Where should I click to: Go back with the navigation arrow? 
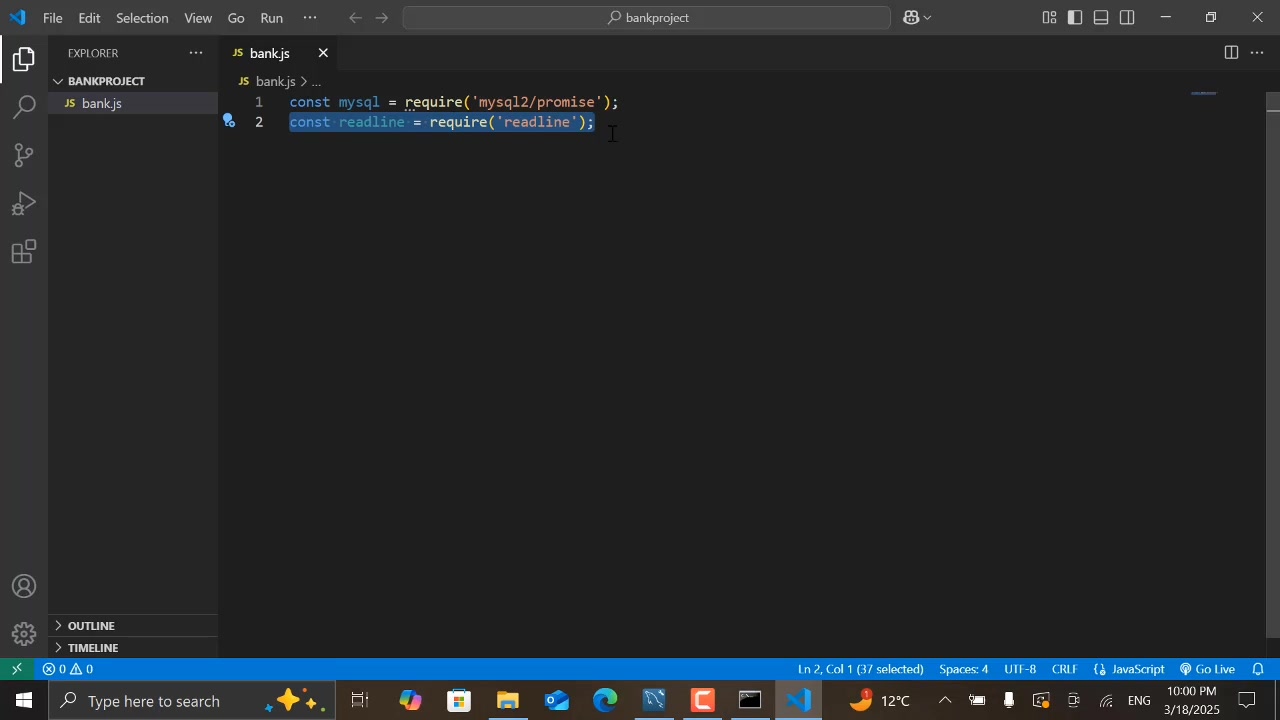(x=355, y=17)
